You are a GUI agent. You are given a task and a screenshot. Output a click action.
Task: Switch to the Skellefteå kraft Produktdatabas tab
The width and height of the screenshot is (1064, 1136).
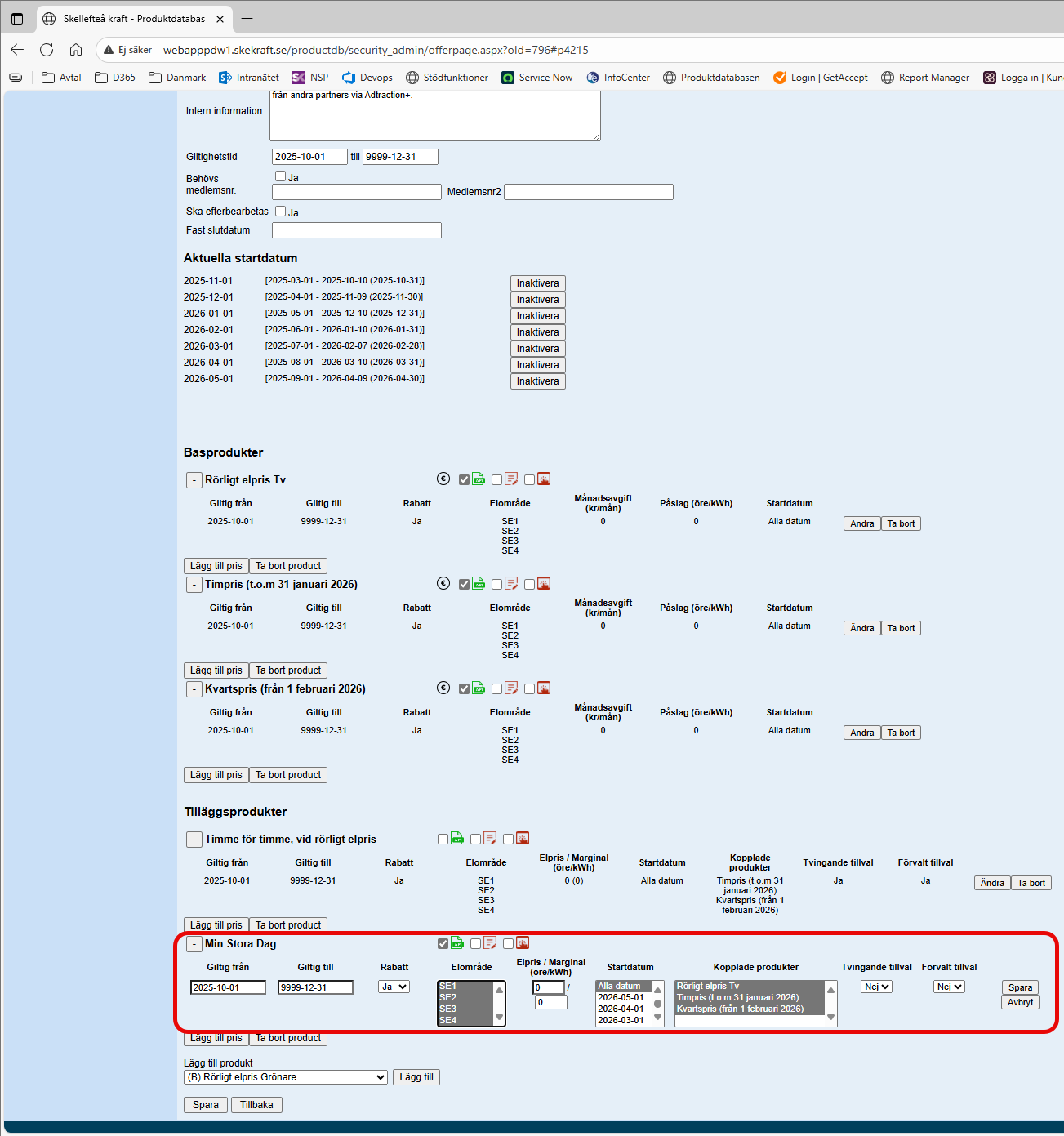[x=135, y=18]
